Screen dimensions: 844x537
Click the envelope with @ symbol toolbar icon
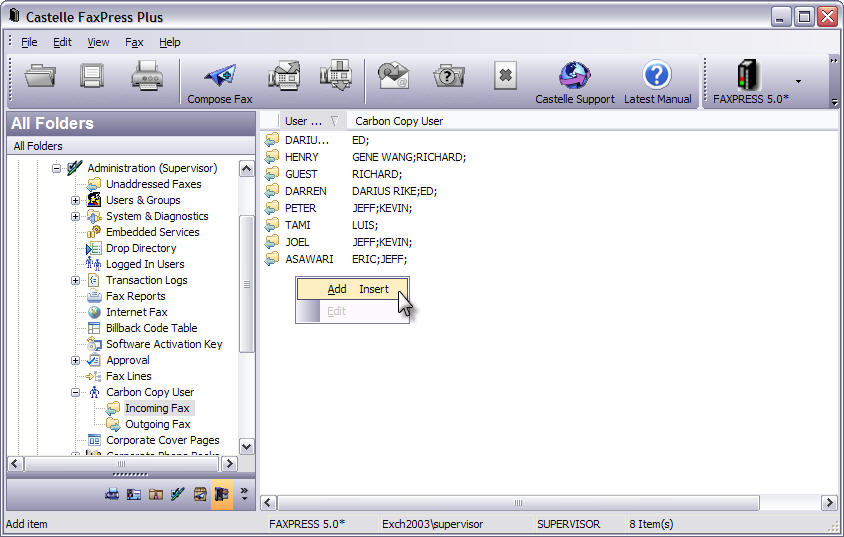[393, 75]
